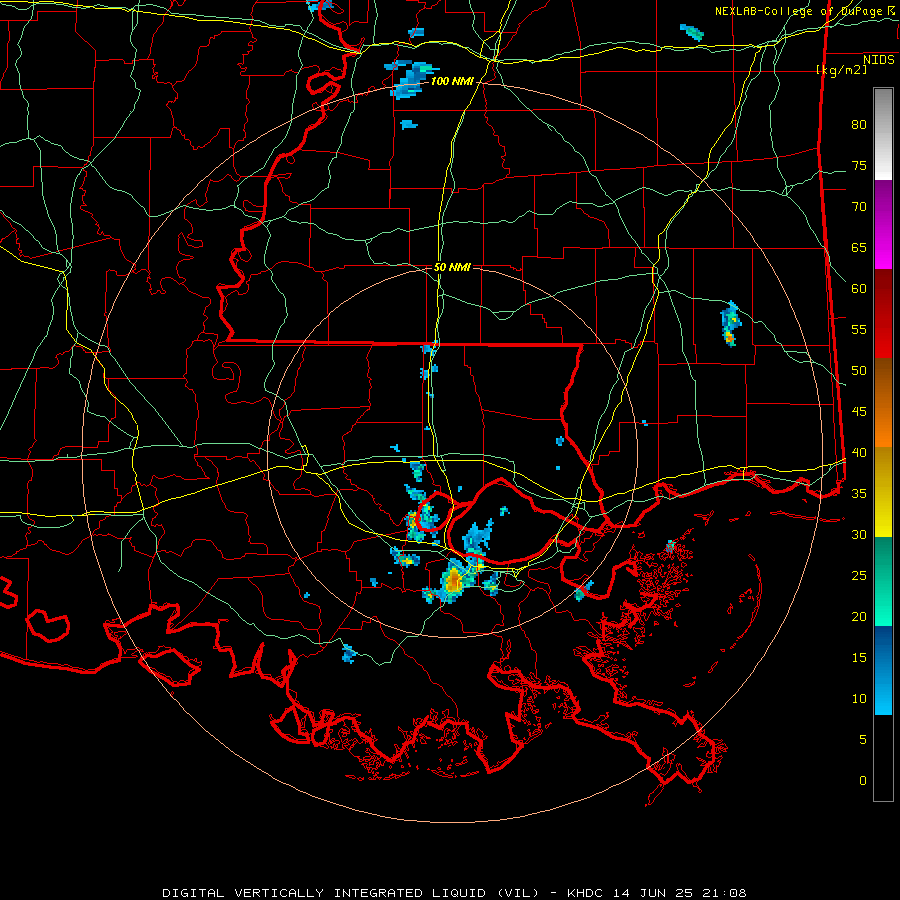Click the NIDS label

879,60
